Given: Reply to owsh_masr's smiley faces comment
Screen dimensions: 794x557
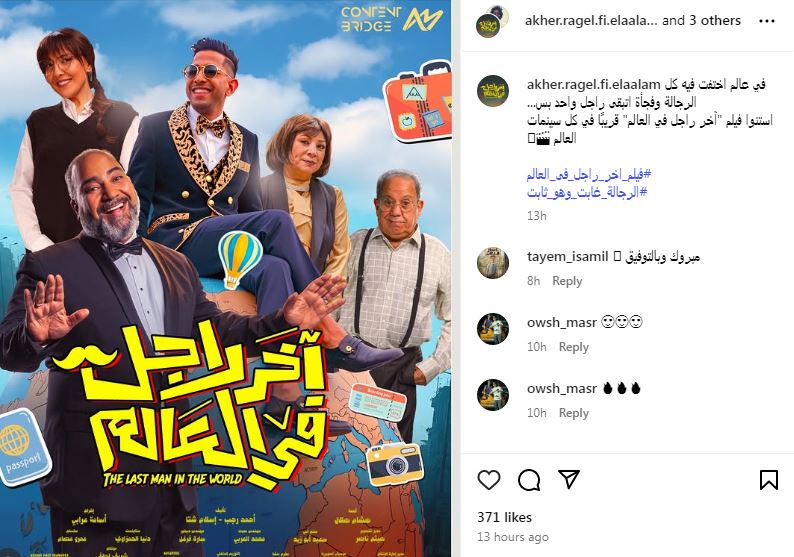Looking at the screenshot, I should 573,346.
